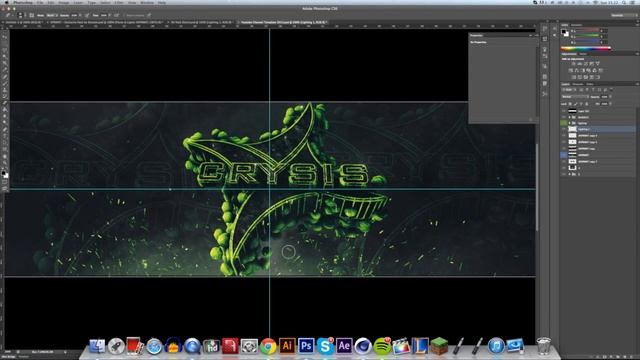Toggle pressure for opacity in options bar

87,15
